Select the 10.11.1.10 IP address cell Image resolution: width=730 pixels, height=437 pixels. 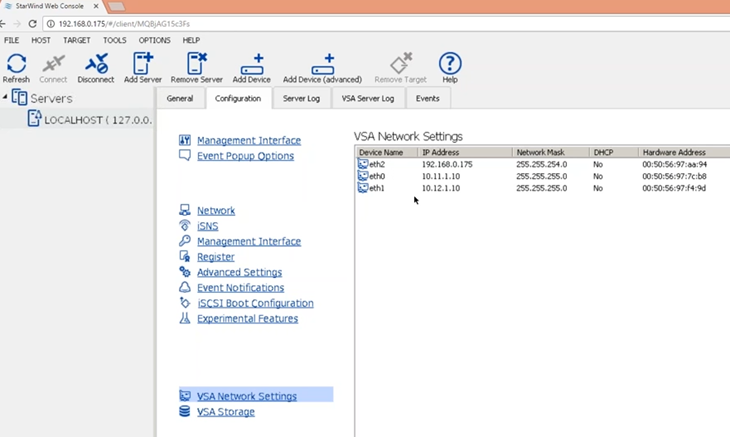pos(441,176)
